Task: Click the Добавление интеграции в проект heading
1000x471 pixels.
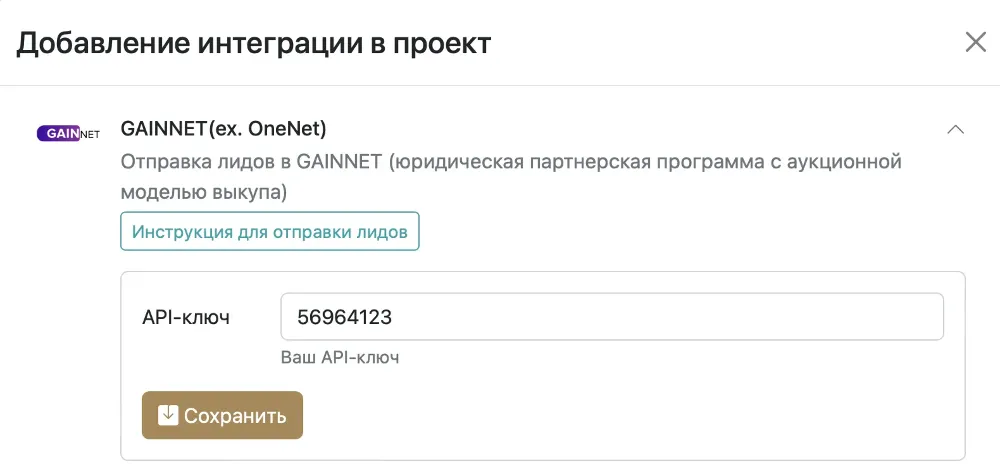Action: (x=254, y=43)
